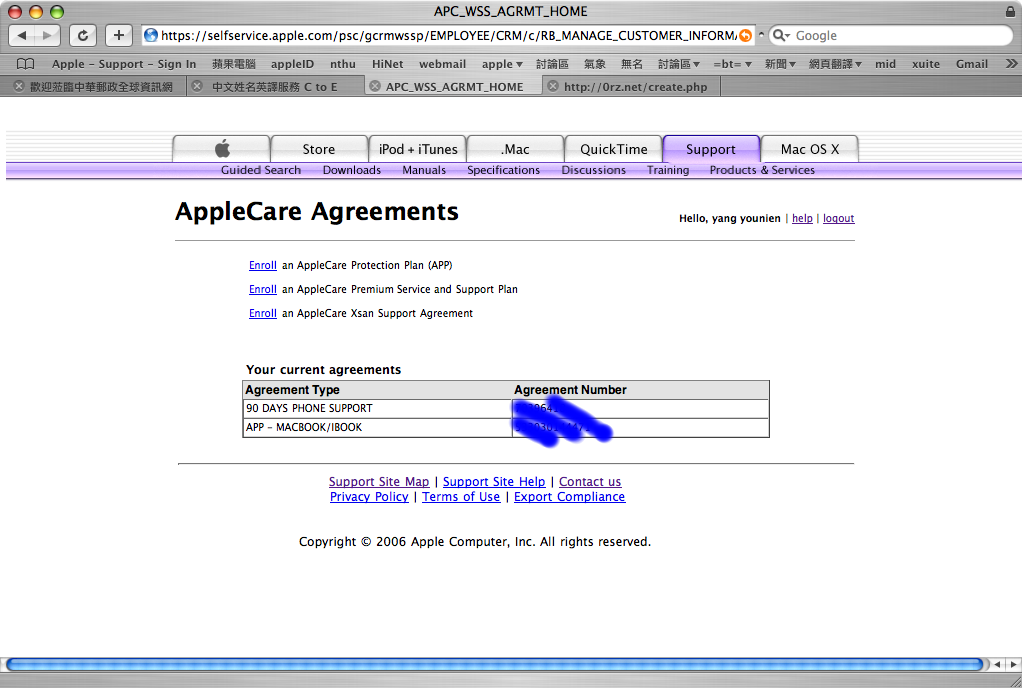This screenshot has height=688, width=1022.
Task: Open the Mac OS X navigation tab
Action: click(x=810, y=149)
